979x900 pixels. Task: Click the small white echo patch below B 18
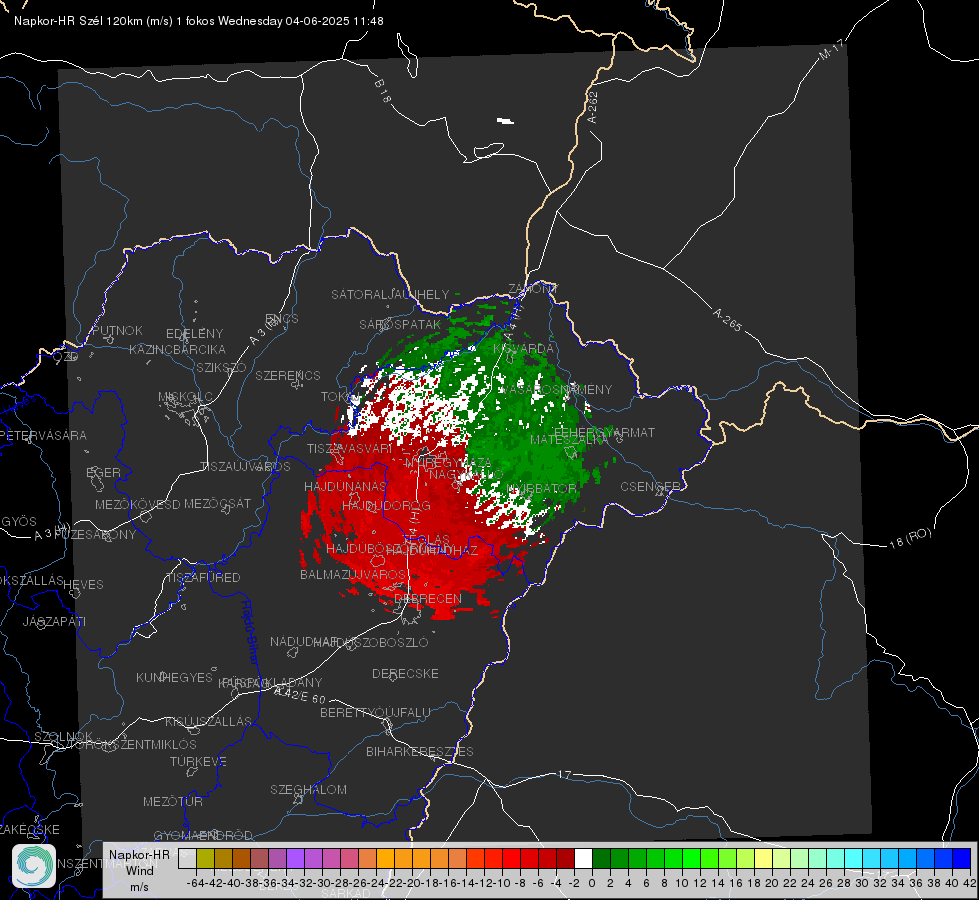(x=505, y=121)
